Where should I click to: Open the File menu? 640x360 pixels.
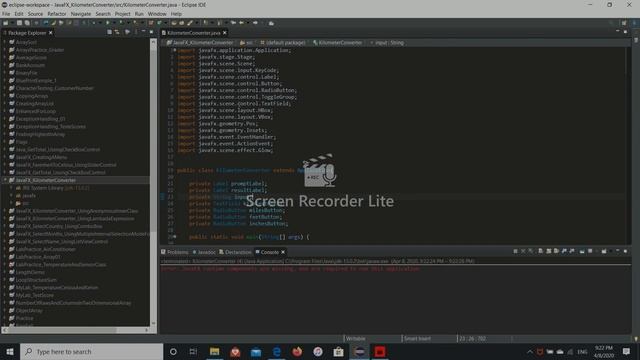pos(6,14)
